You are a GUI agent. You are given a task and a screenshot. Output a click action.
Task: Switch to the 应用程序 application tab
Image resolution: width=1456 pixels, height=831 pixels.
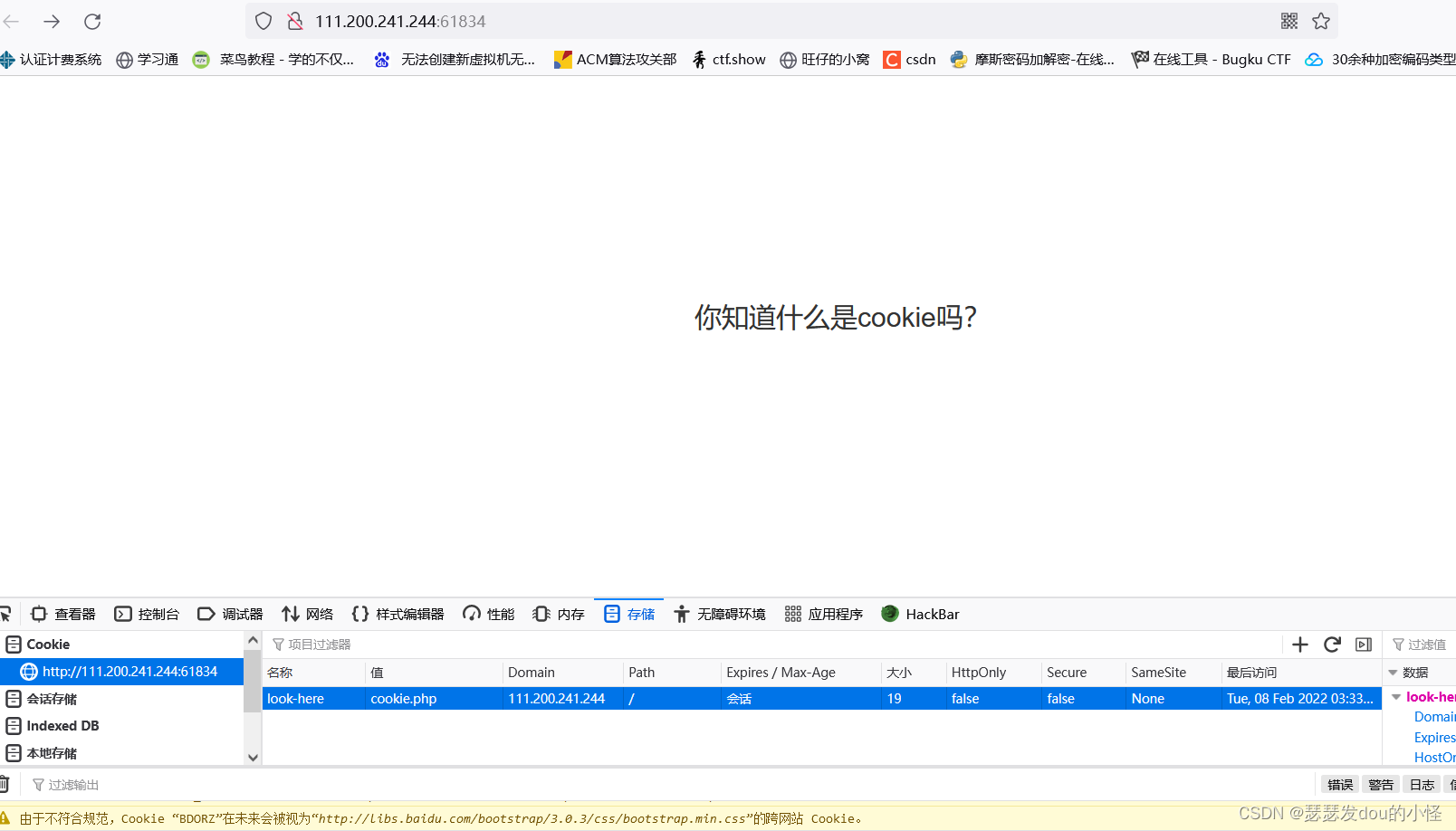pos(824,614)
